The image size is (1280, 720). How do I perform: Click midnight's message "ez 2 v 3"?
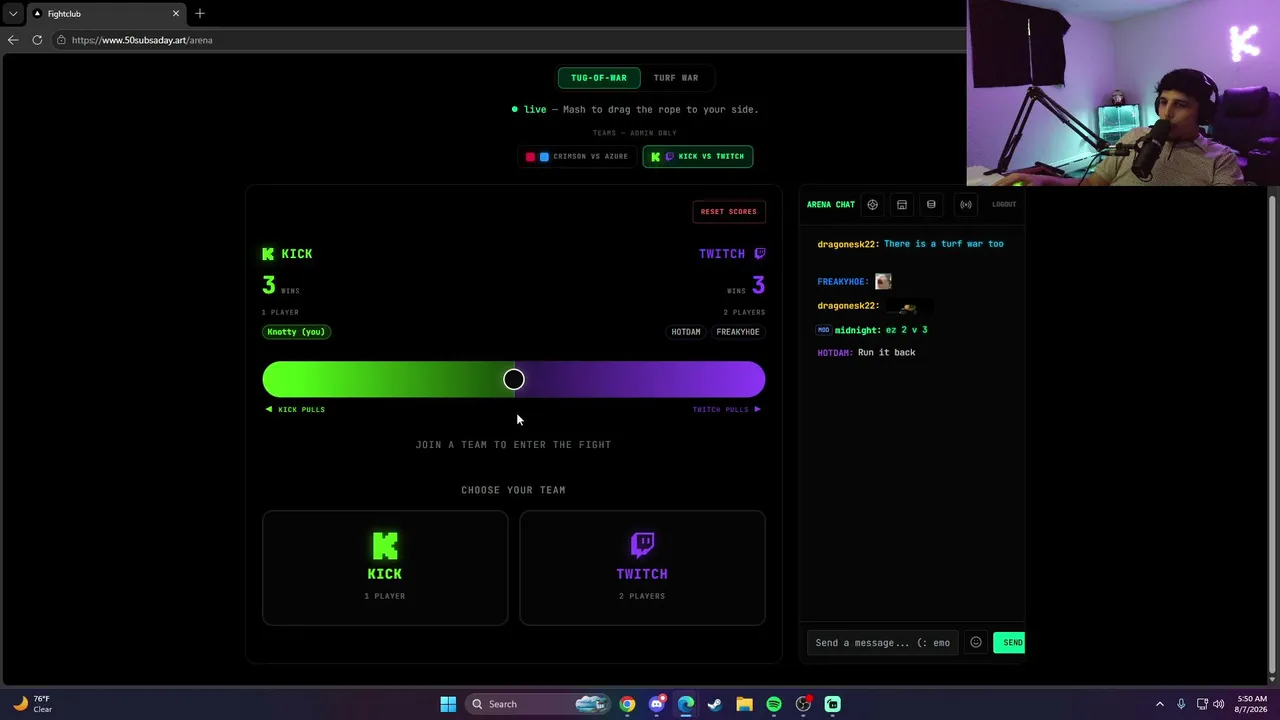click(906, 330)
